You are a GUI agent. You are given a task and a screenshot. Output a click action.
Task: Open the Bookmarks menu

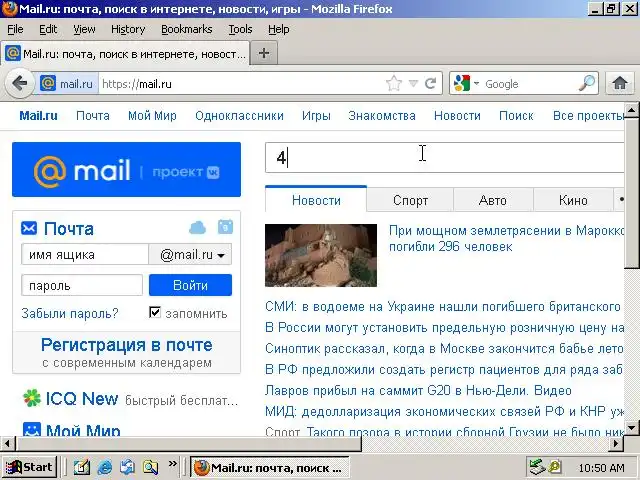tap(187, 29)
